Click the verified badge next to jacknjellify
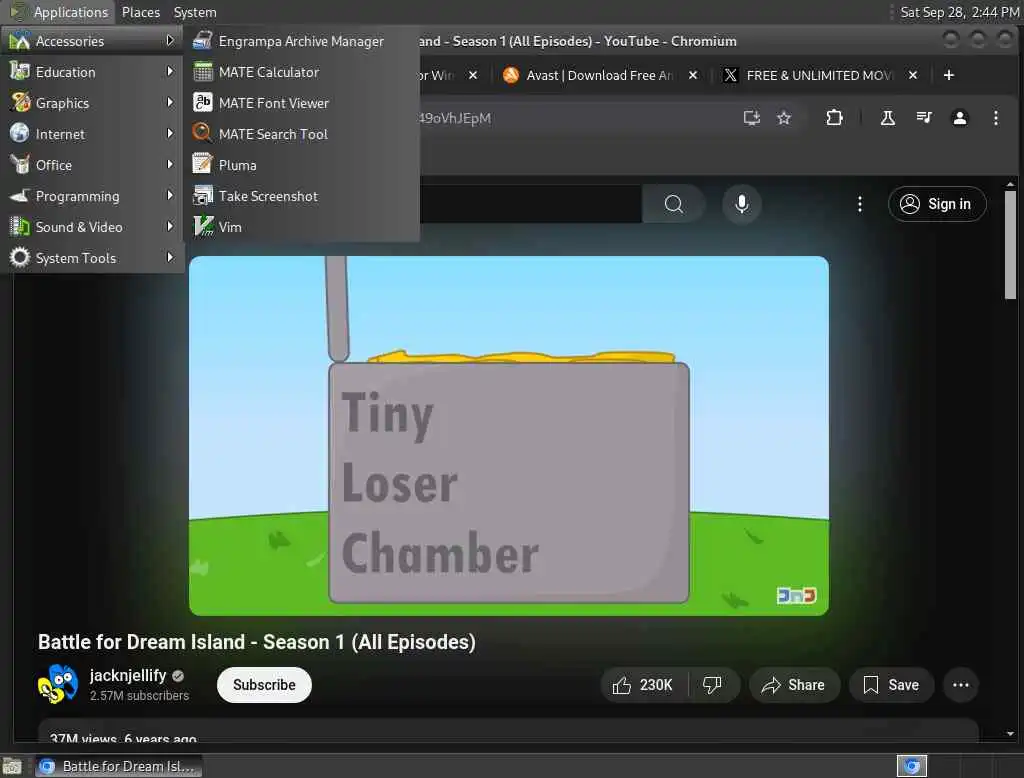 coord(178,676)
